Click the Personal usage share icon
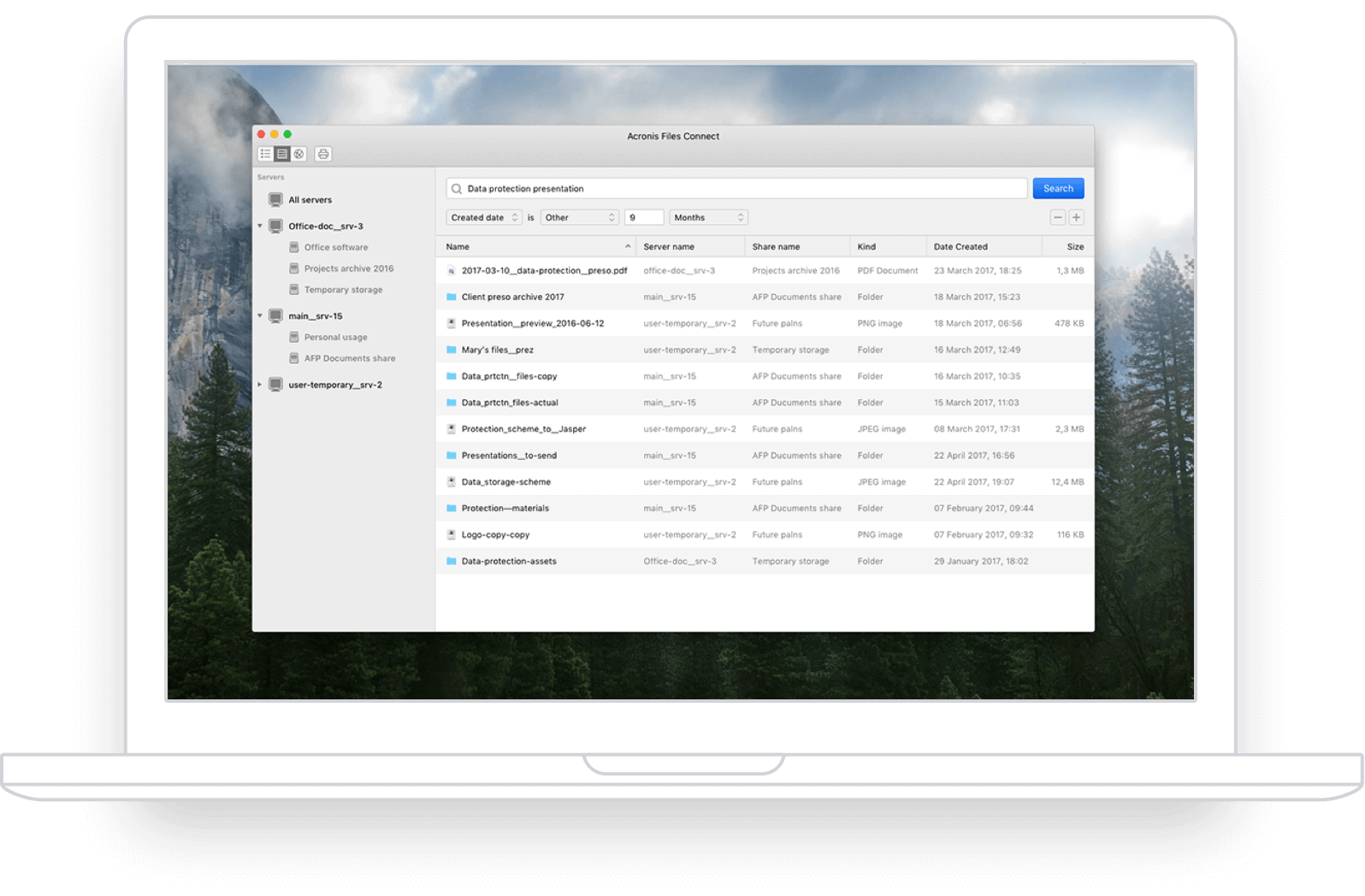 click(294, 337)
